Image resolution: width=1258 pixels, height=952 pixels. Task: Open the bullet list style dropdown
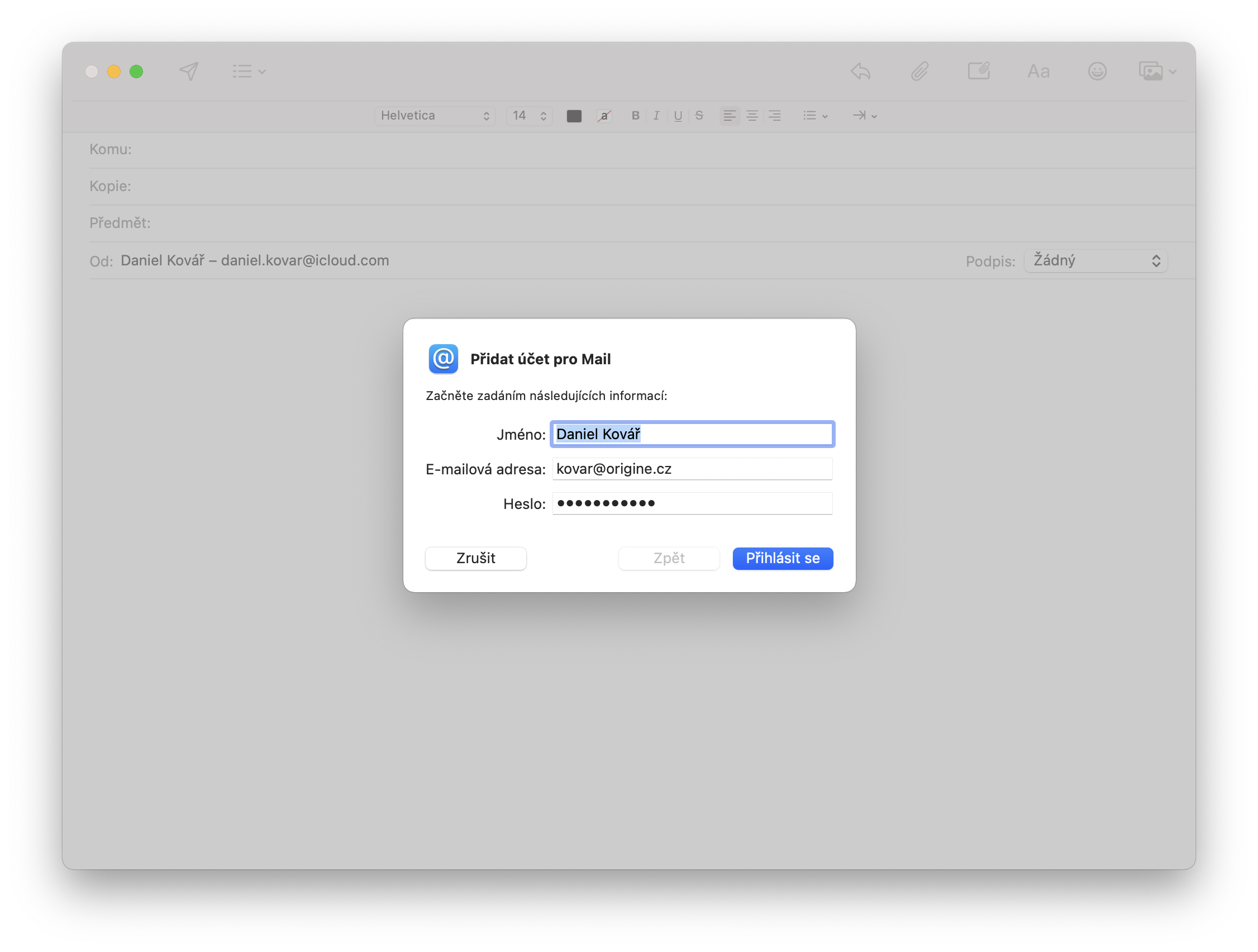click(x=816, y=116)
